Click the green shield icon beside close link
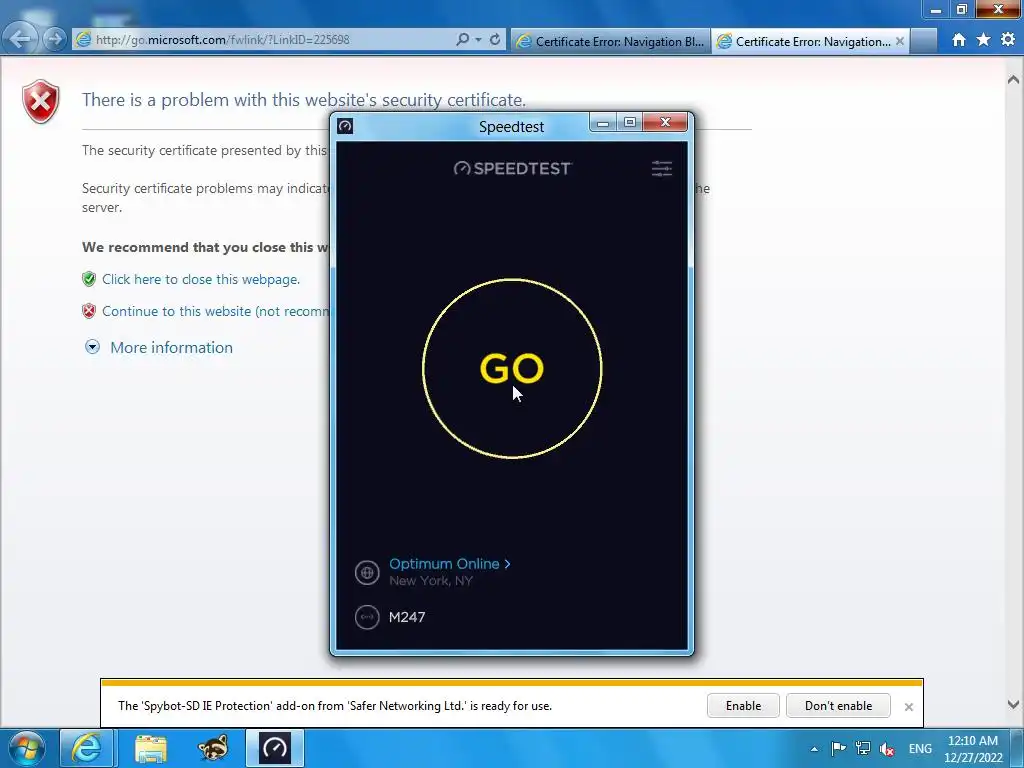Screen dimensions: 1024x768 89,279
